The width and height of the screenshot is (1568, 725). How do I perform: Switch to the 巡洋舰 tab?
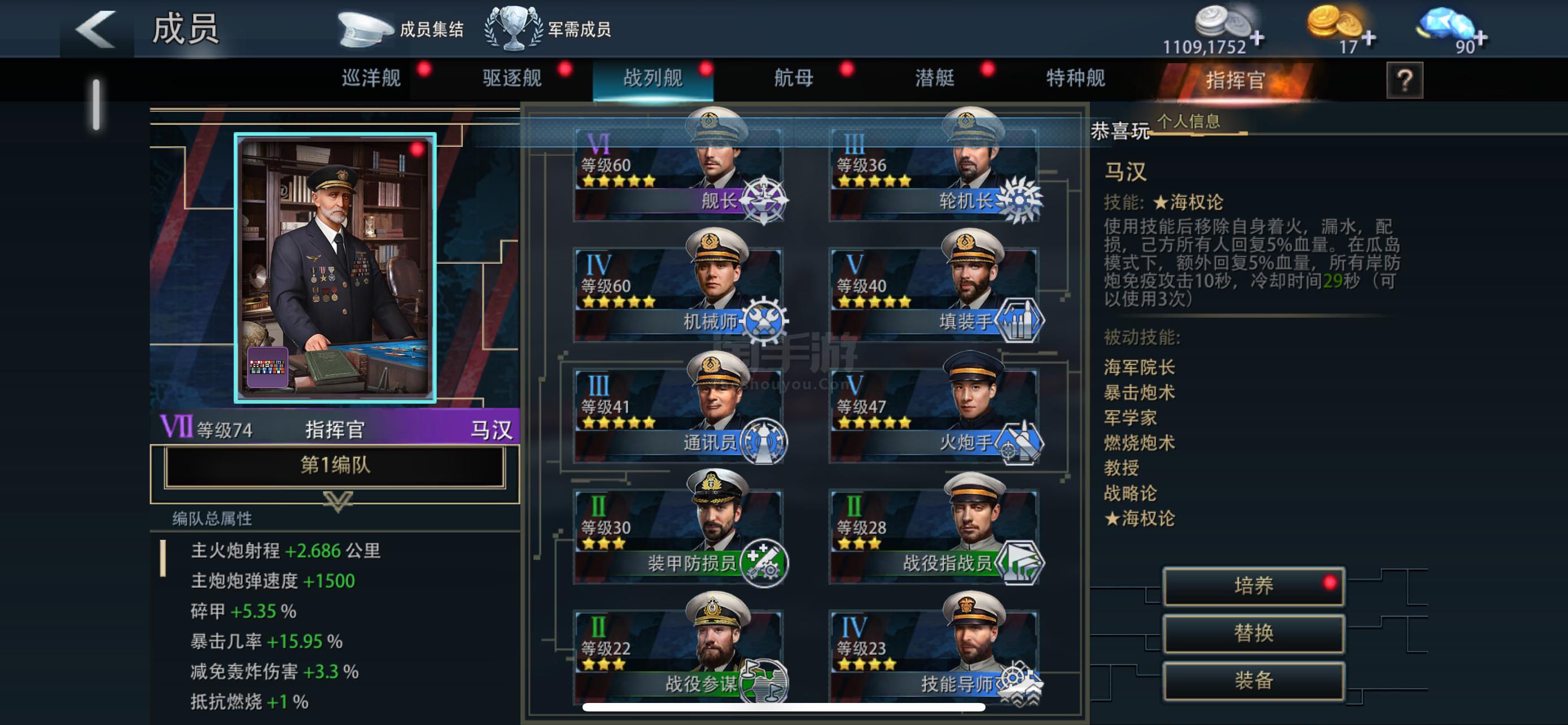point(371,78)
